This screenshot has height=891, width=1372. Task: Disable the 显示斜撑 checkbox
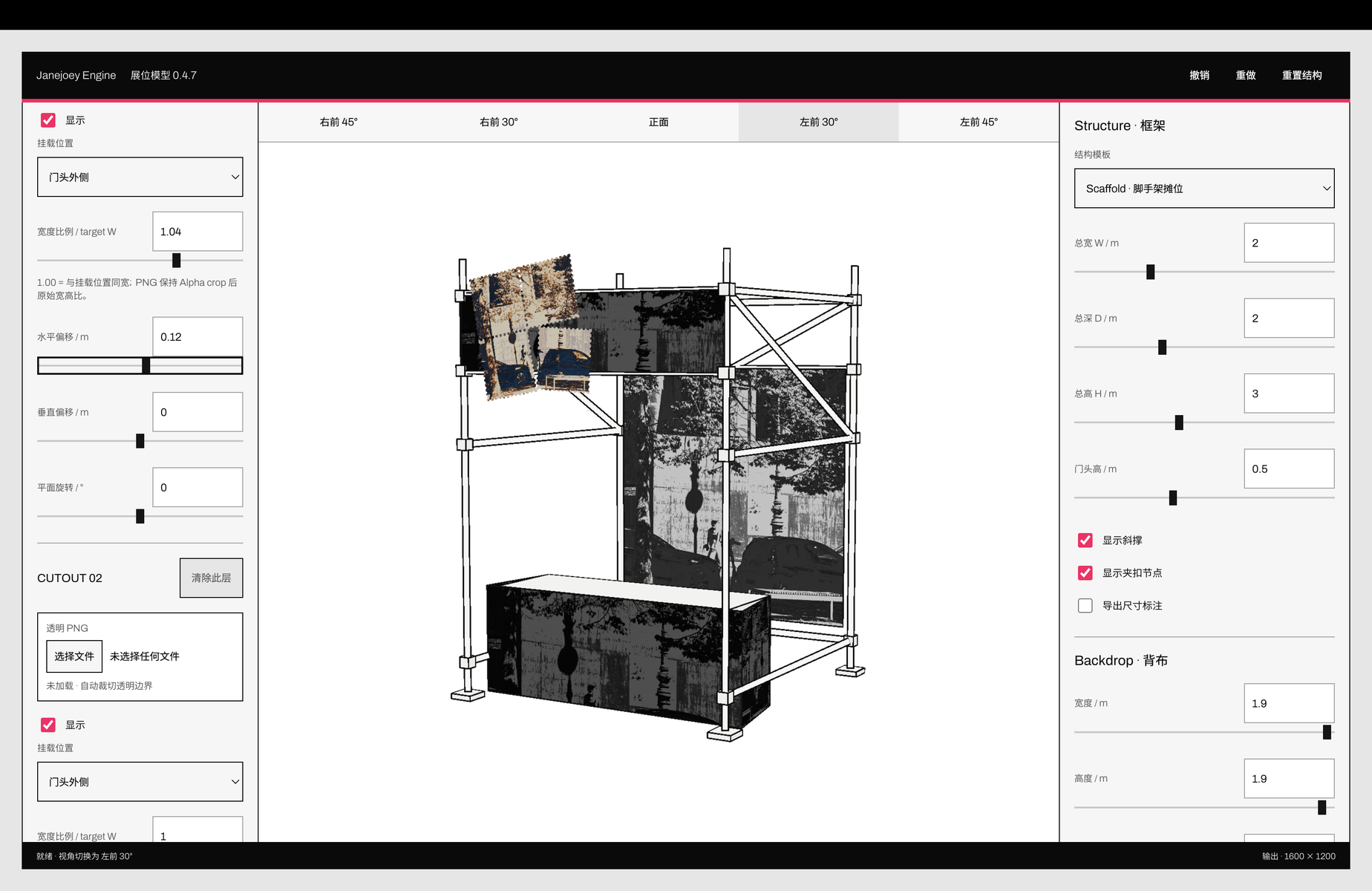1085,541
